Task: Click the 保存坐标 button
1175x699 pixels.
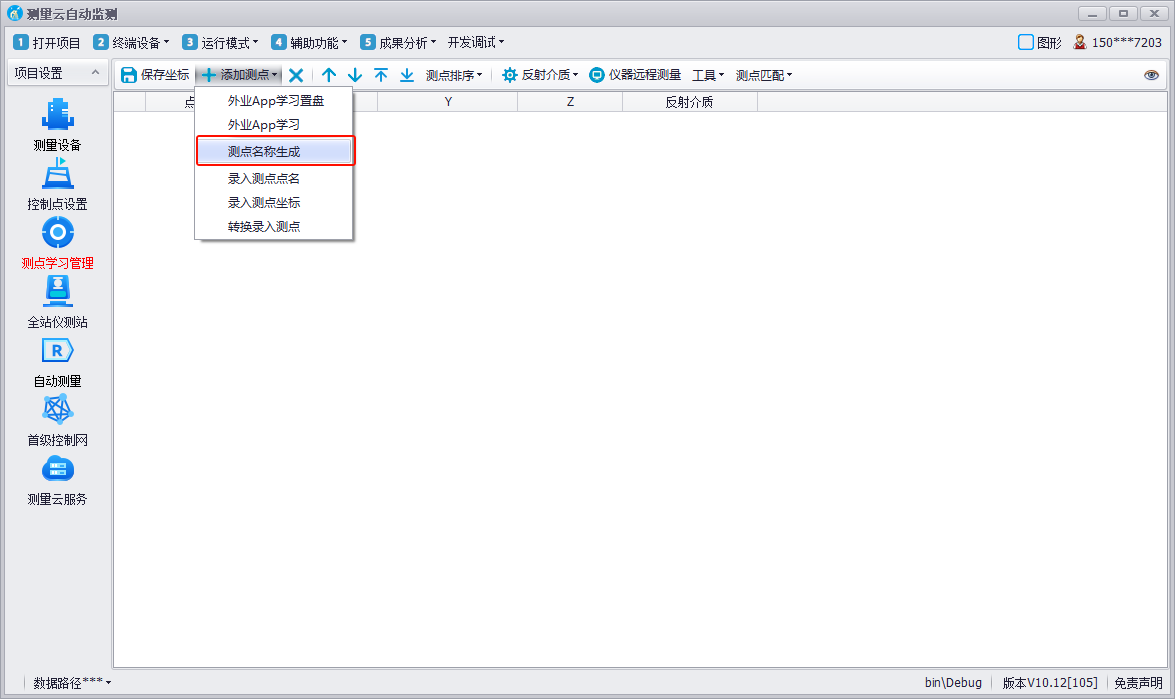Action: 155,75
